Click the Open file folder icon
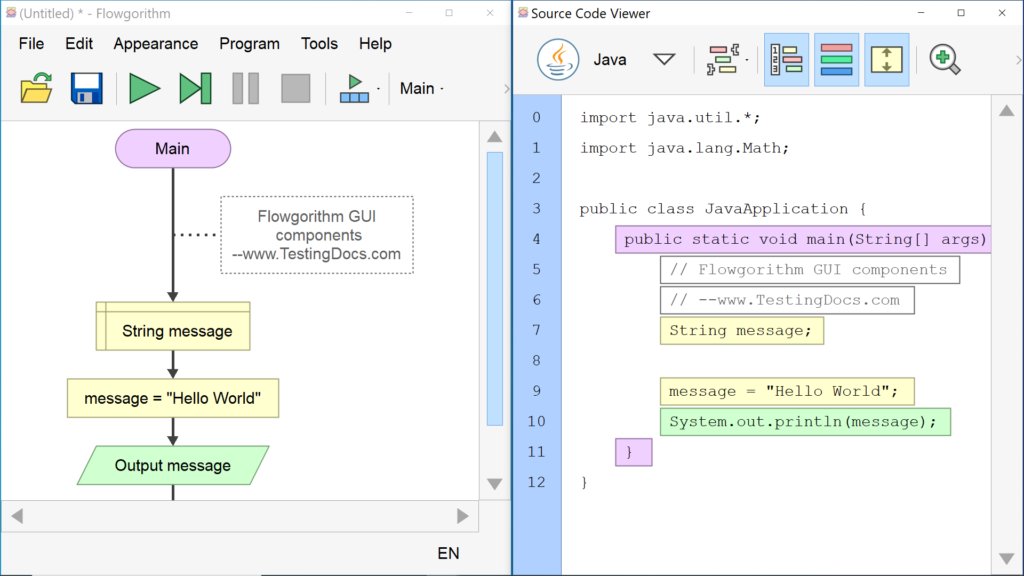This screenshot has width=1024, height=576. click(x=37, y=88)
